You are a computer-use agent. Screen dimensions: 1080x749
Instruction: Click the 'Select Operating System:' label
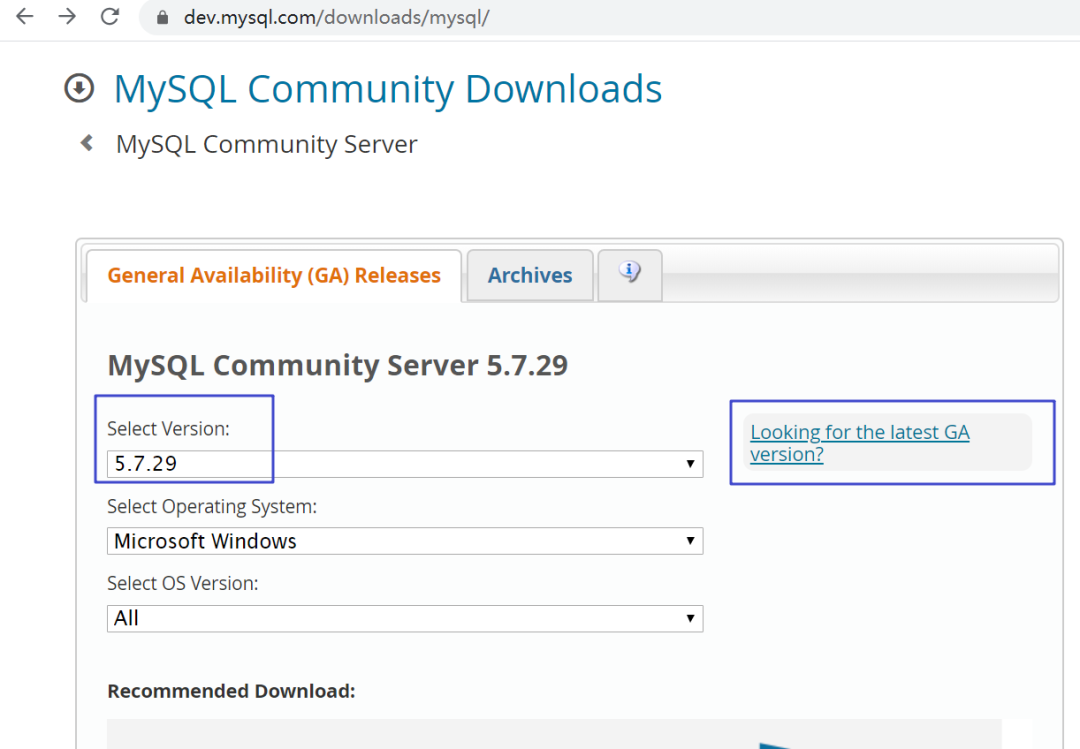tap(211, 507)
